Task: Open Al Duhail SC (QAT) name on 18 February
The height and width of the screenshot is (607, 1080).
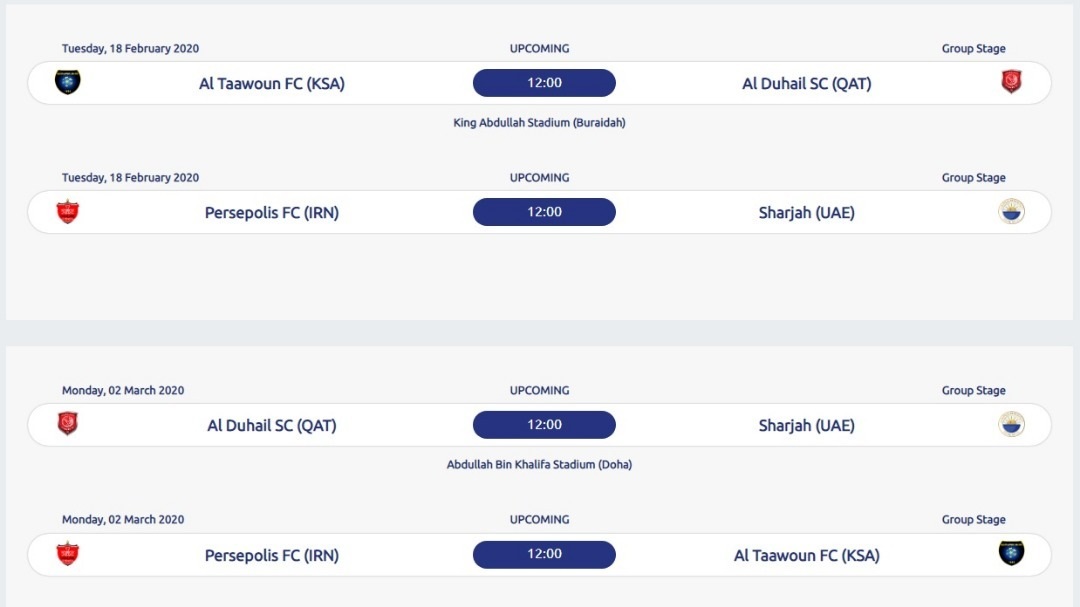Action: [806, 84]
